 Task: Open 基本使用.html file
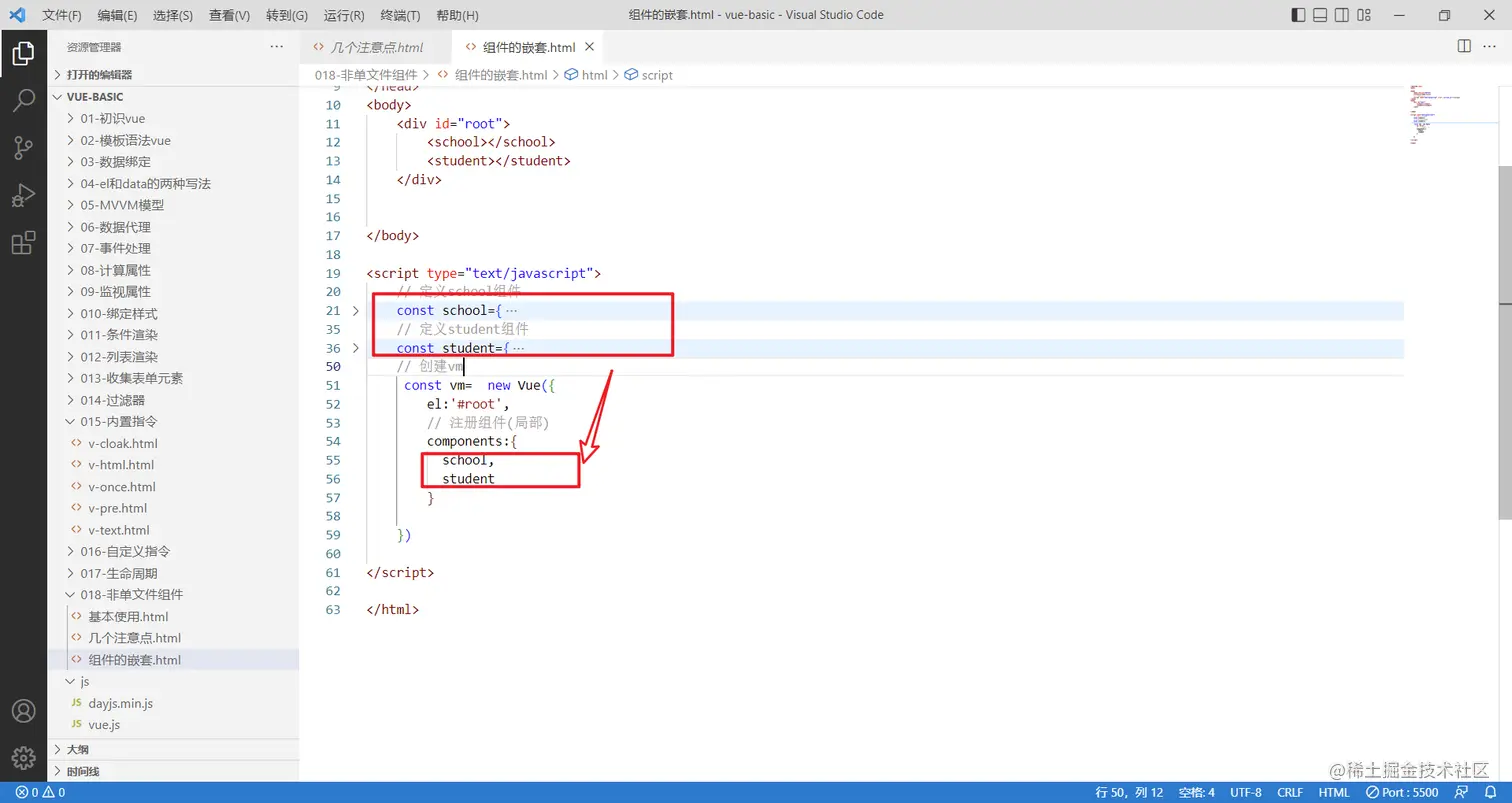[x=174, y=617]
